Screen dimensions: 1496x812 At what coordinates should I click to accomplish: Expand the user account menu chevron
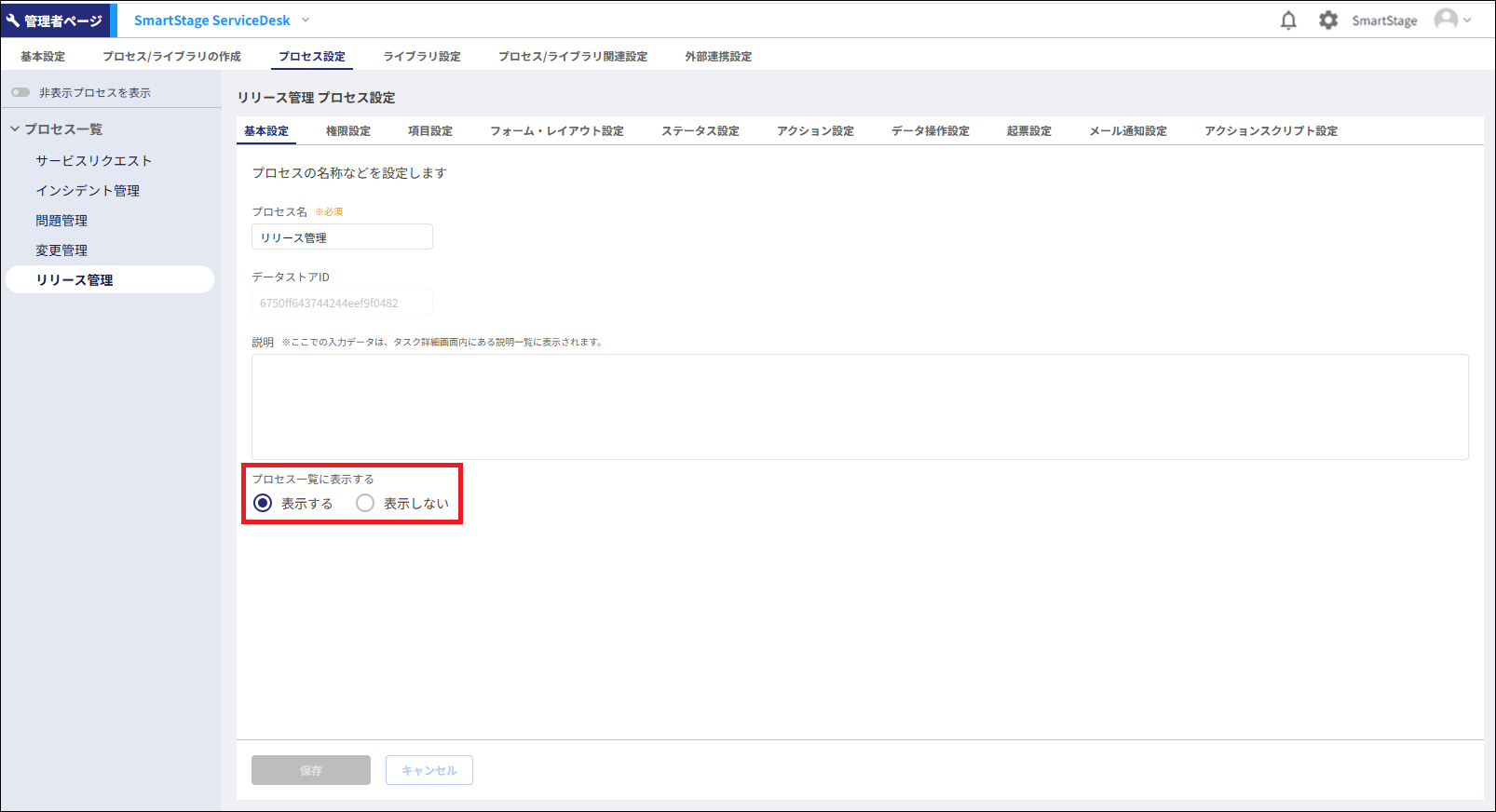(1468, 20)
